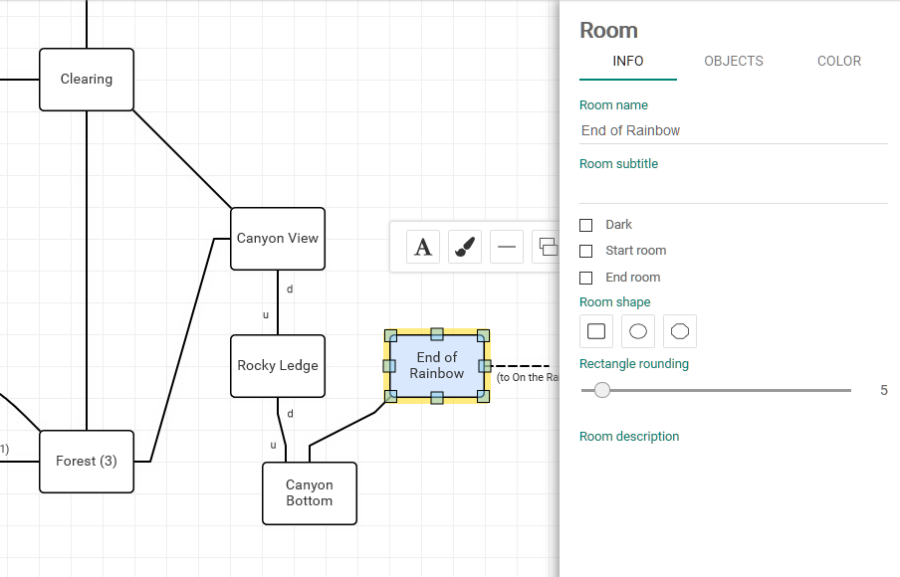Click the 'u' label above Canyon Bottom
900x577 pixels.
click(x=273, y=446)
